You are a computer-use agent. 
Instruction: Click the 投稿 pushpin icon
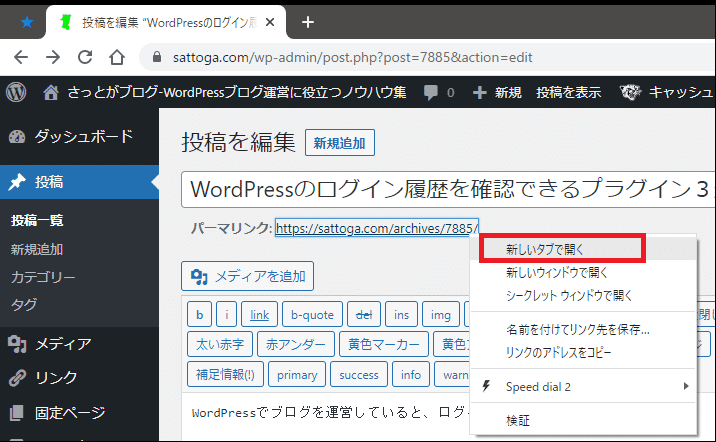point(17,182)
